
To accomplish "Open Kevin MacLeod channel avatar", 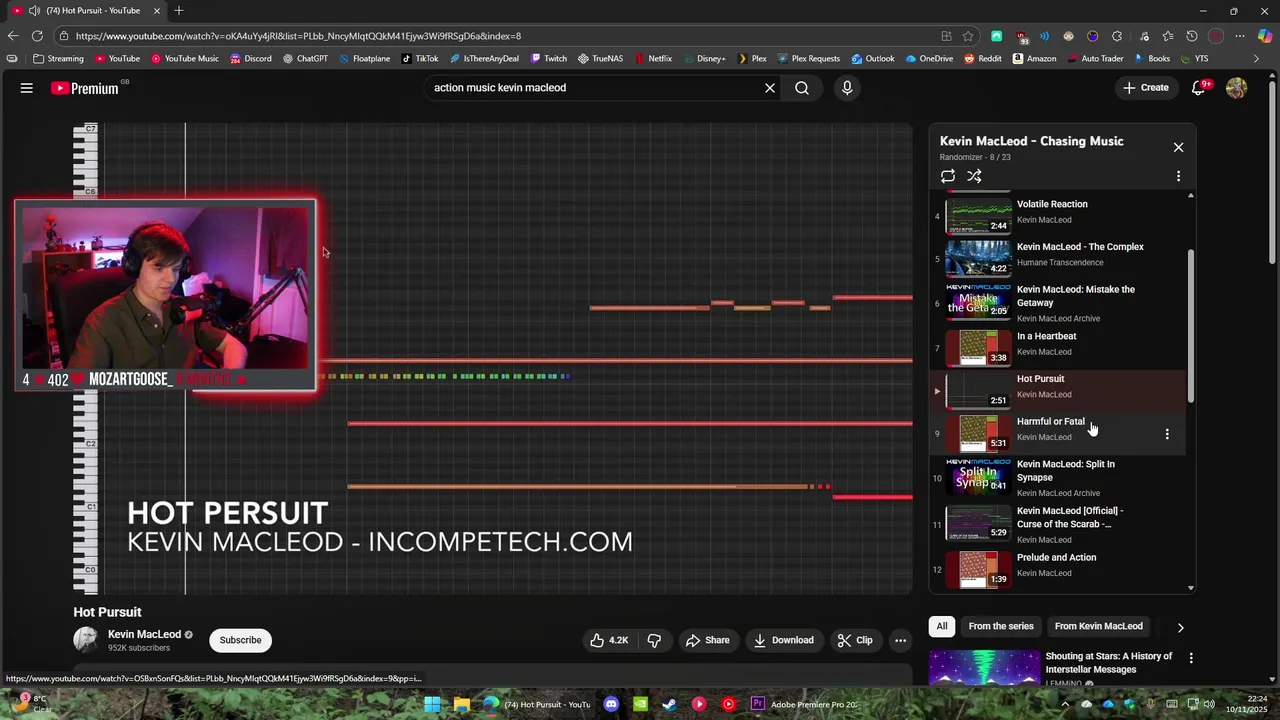I will pos(86,640).
